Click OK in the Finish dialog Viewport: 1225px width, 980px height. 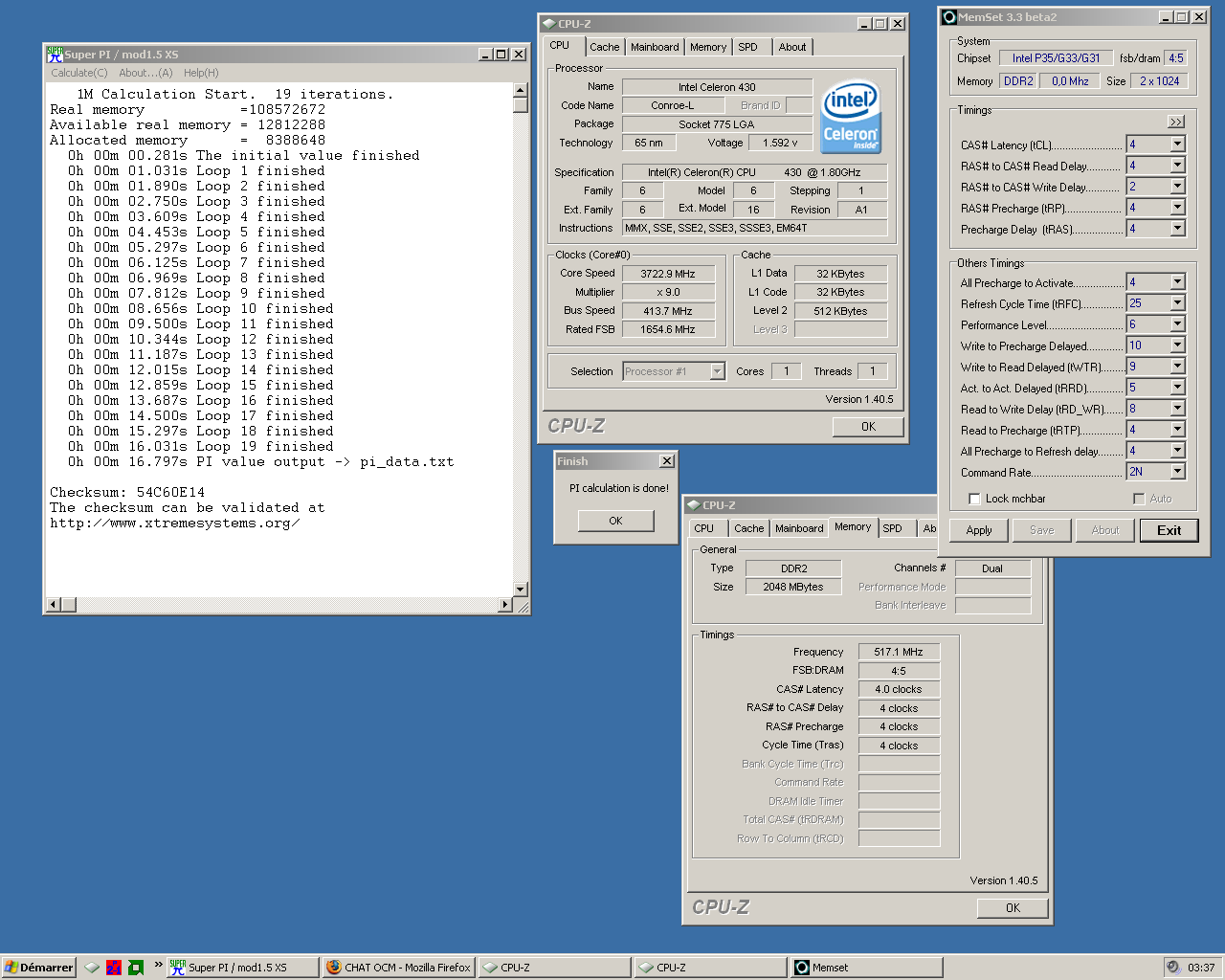pos(615,521)
